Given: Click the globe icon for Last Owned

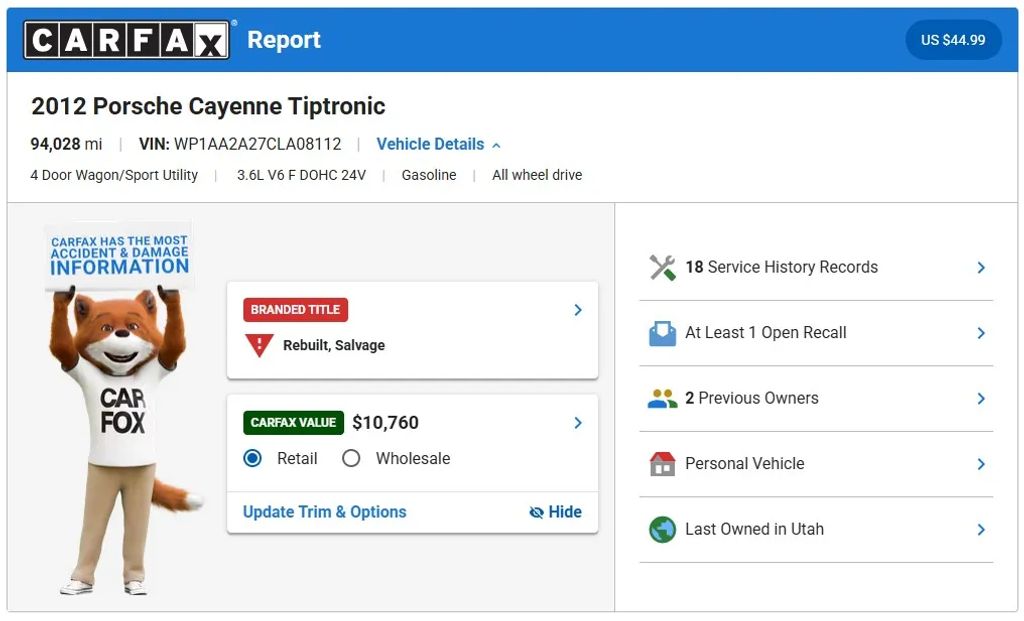Looking at the screenshot, I should 662,530.
